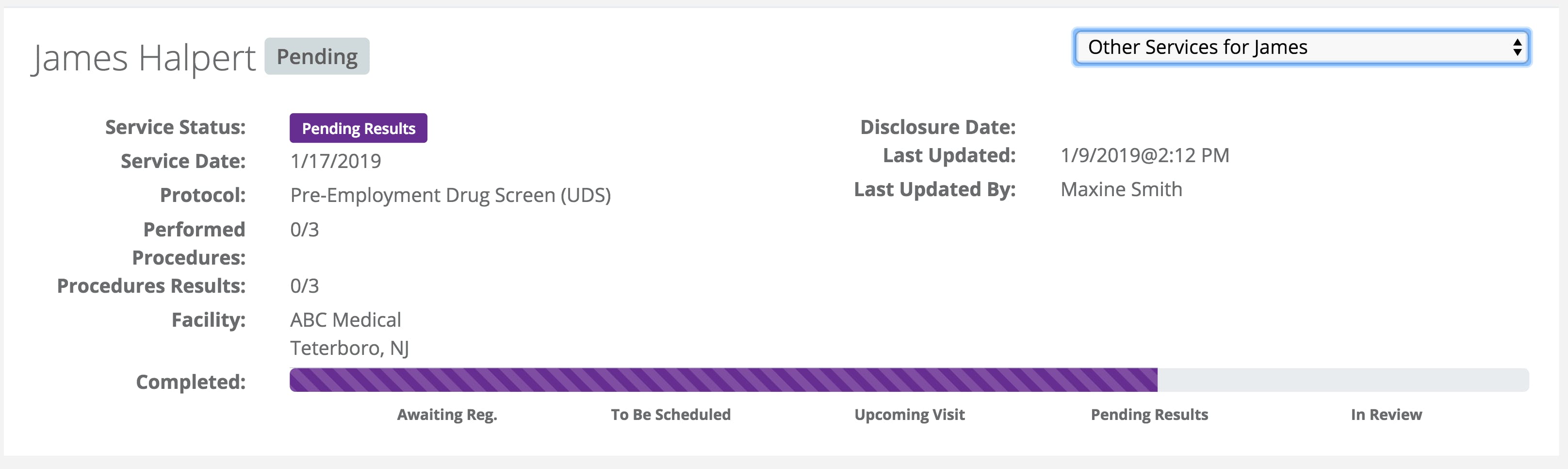The width and height of the screenshot is (1568, 469).
Task: Click the ABC Medical facility name
Action: click(345, 320)
